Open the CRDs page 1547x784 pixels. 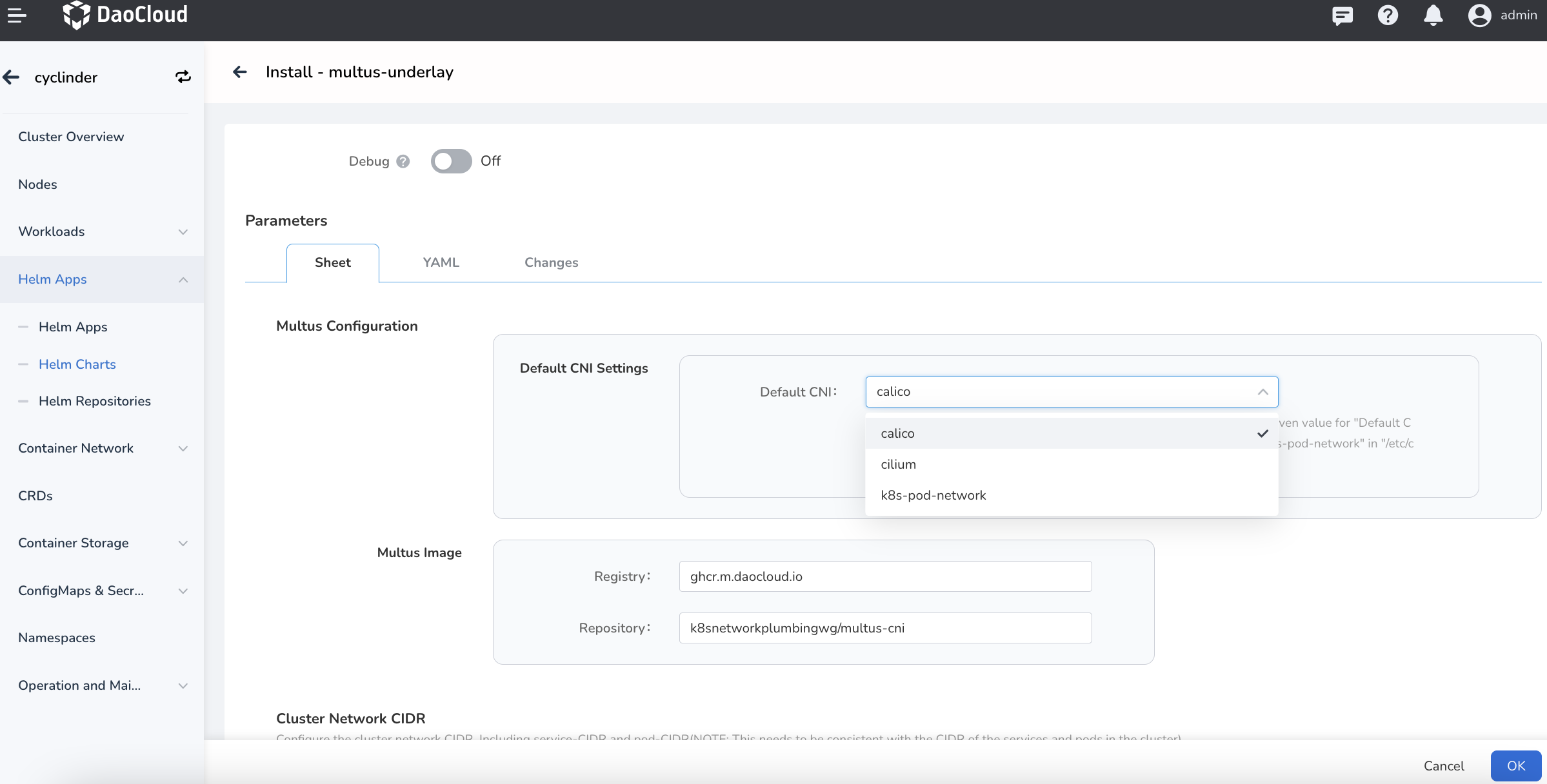point(35,496)
